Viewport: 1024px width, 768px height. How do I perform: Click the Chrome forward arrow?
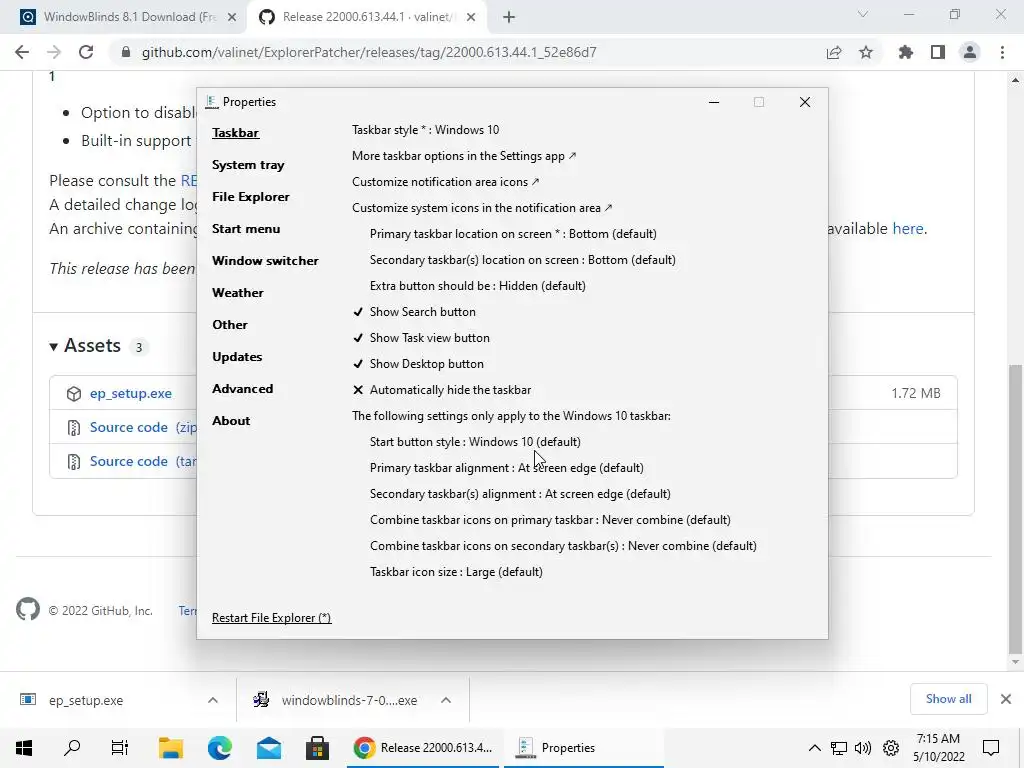54,52
